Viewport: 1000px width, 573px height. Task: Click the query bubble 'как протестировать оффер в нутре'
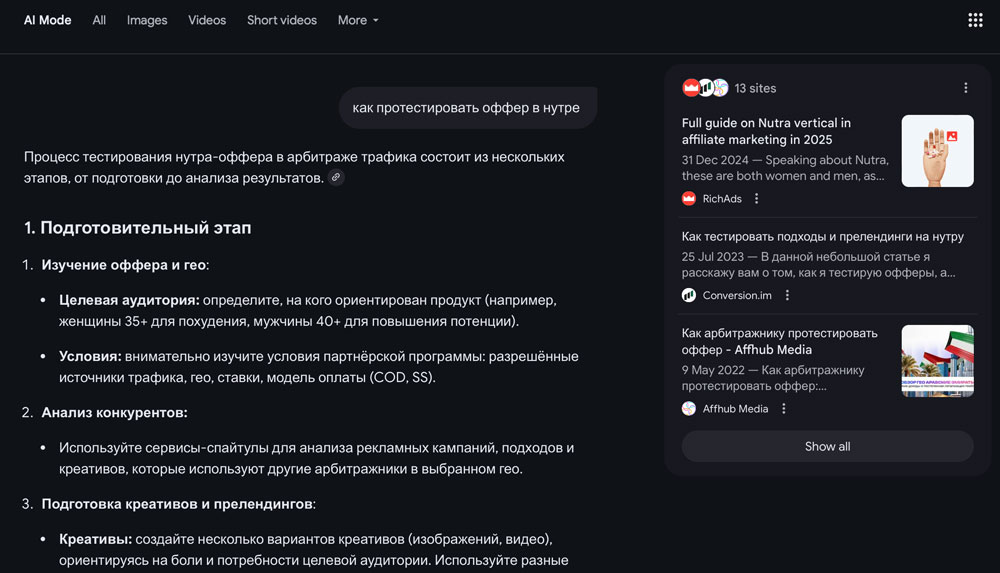pos(466,108)
